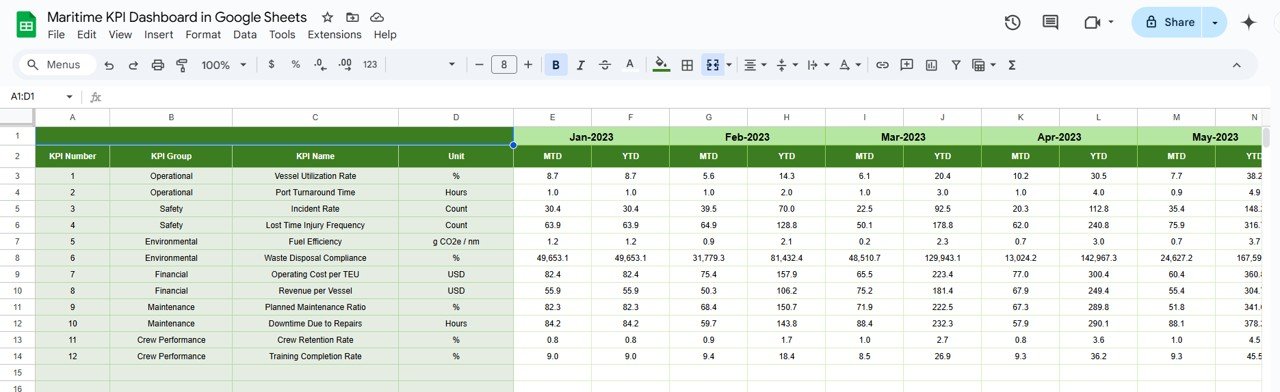Open the fill color picker
Viewport: 1280px width, 392px height.
[x=660, y=65]
